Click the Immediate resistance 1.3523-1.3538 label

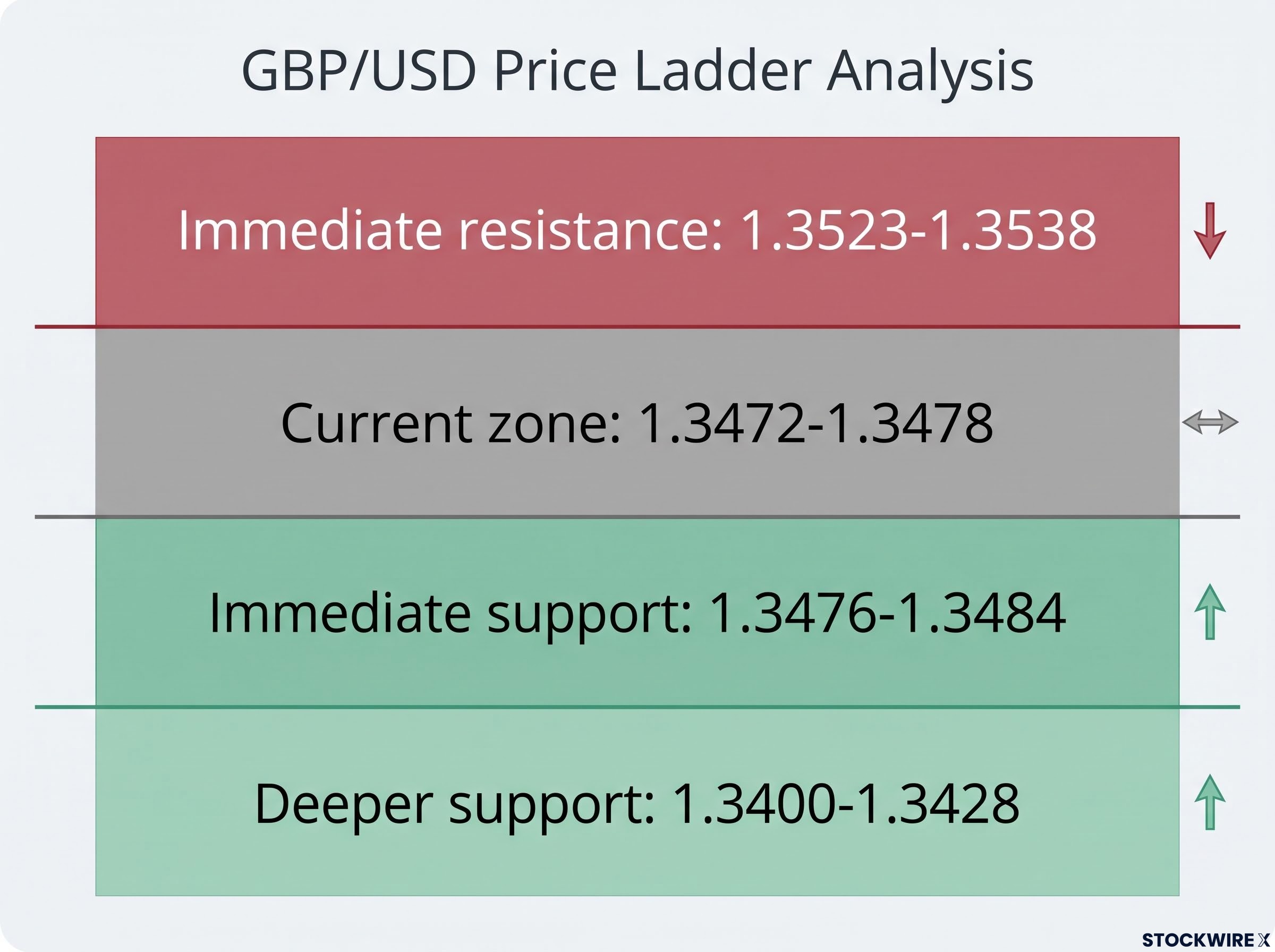coord(636,230)
